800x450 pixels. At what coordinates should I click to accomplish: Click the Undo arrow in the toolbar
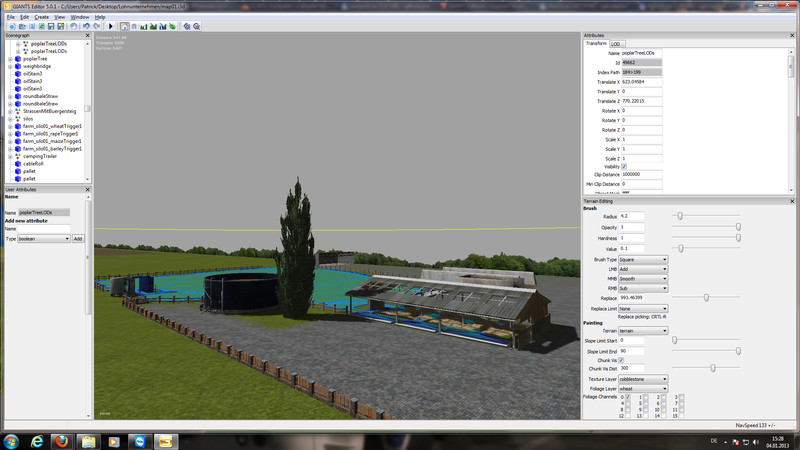click(x=86, y=26)
